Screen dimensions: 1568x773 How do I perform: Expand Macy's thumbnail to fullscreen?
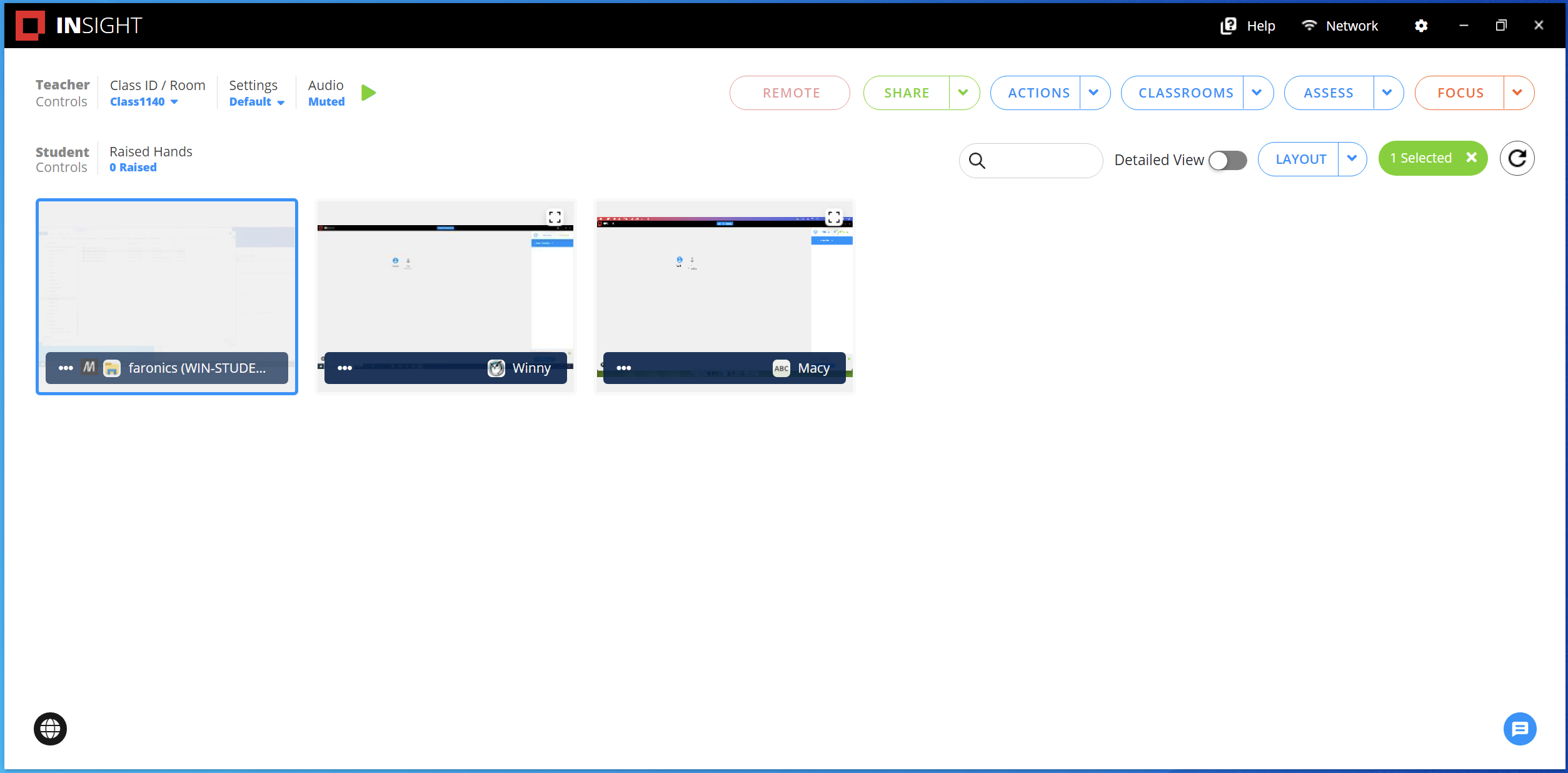point(833,217)
